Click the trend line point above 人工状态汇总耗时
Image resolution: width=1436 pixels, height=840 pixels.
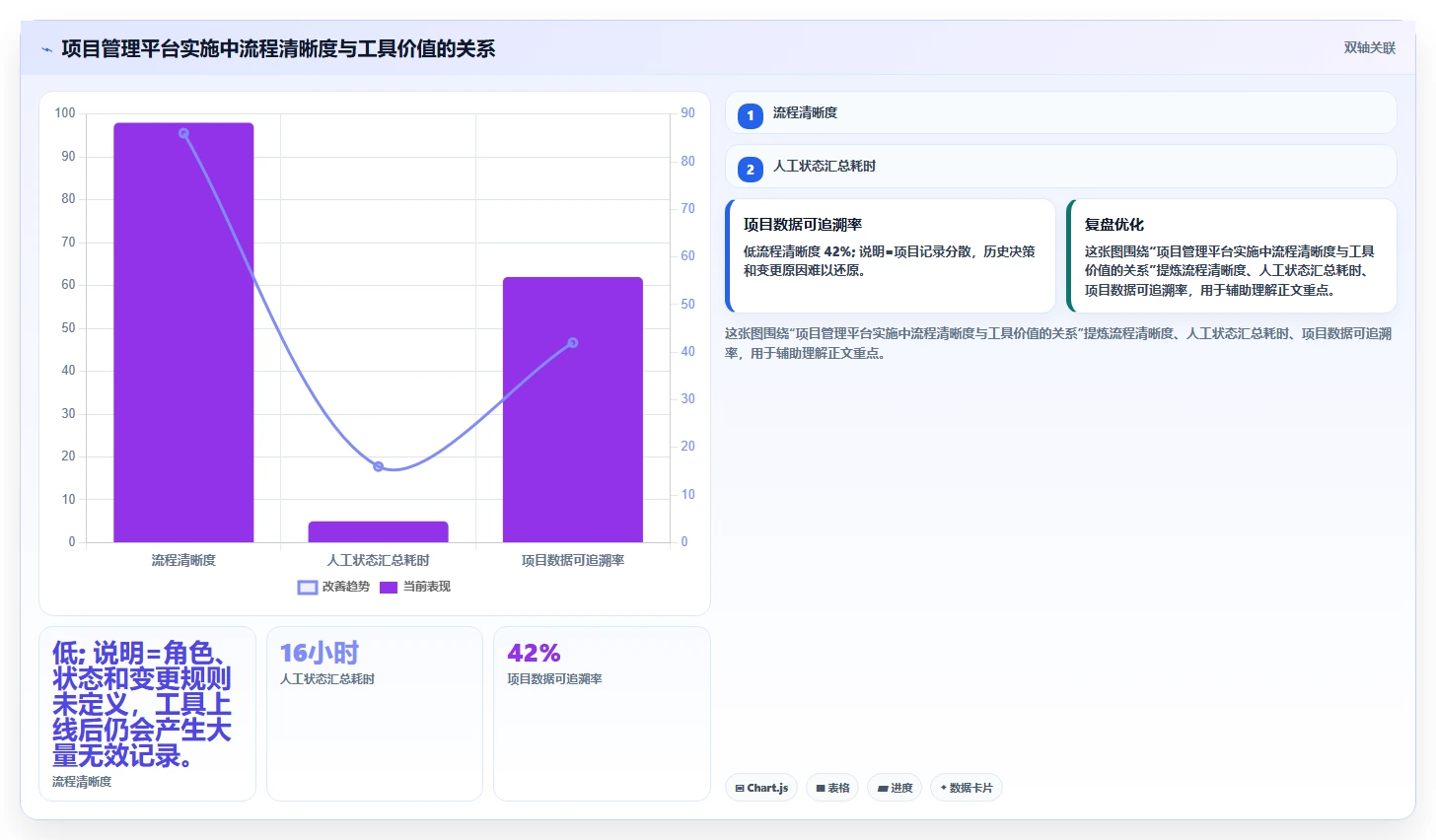[378, 466]
